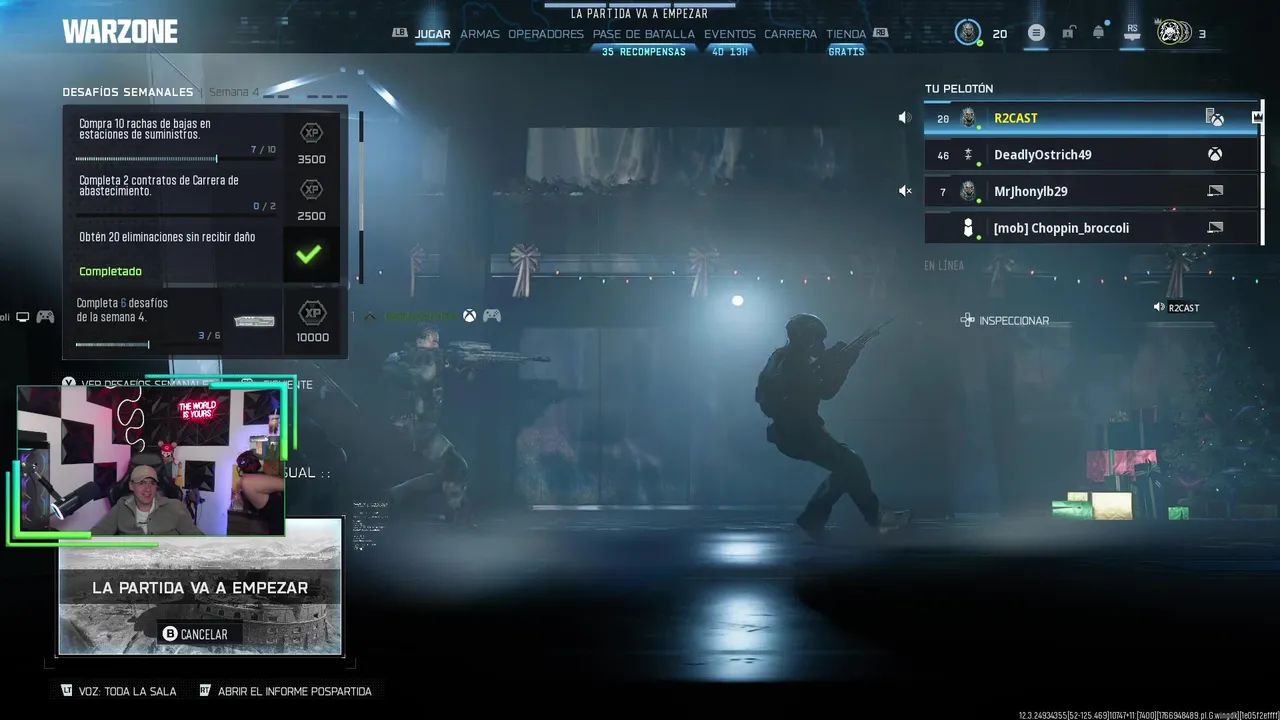Open the PASE DE BATALLA tab
This screenshot has width=1280, height=720.
(644, 34)
